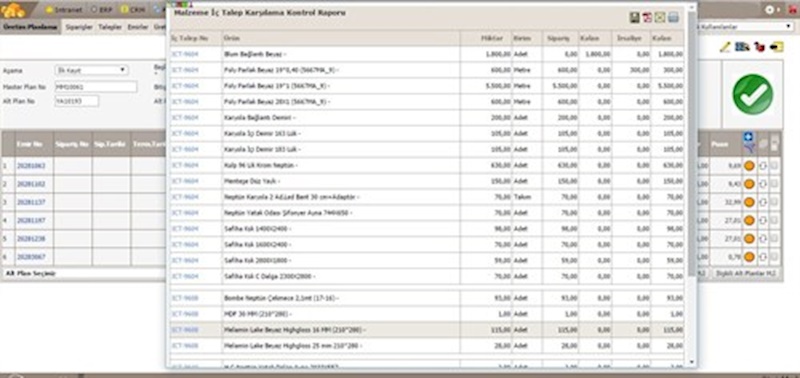This screenshot has height=378, width=800.
Task: Open the Aşama dropdown showing İlk Kayıt
Action: [91, 70]
